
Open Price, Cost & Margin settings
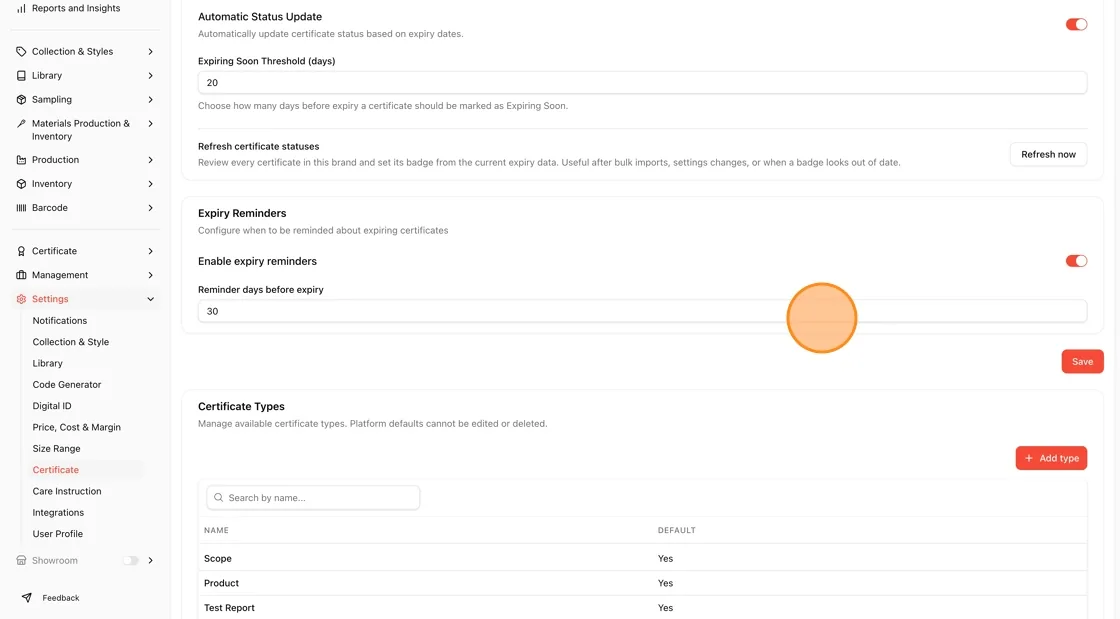point(76,428)
